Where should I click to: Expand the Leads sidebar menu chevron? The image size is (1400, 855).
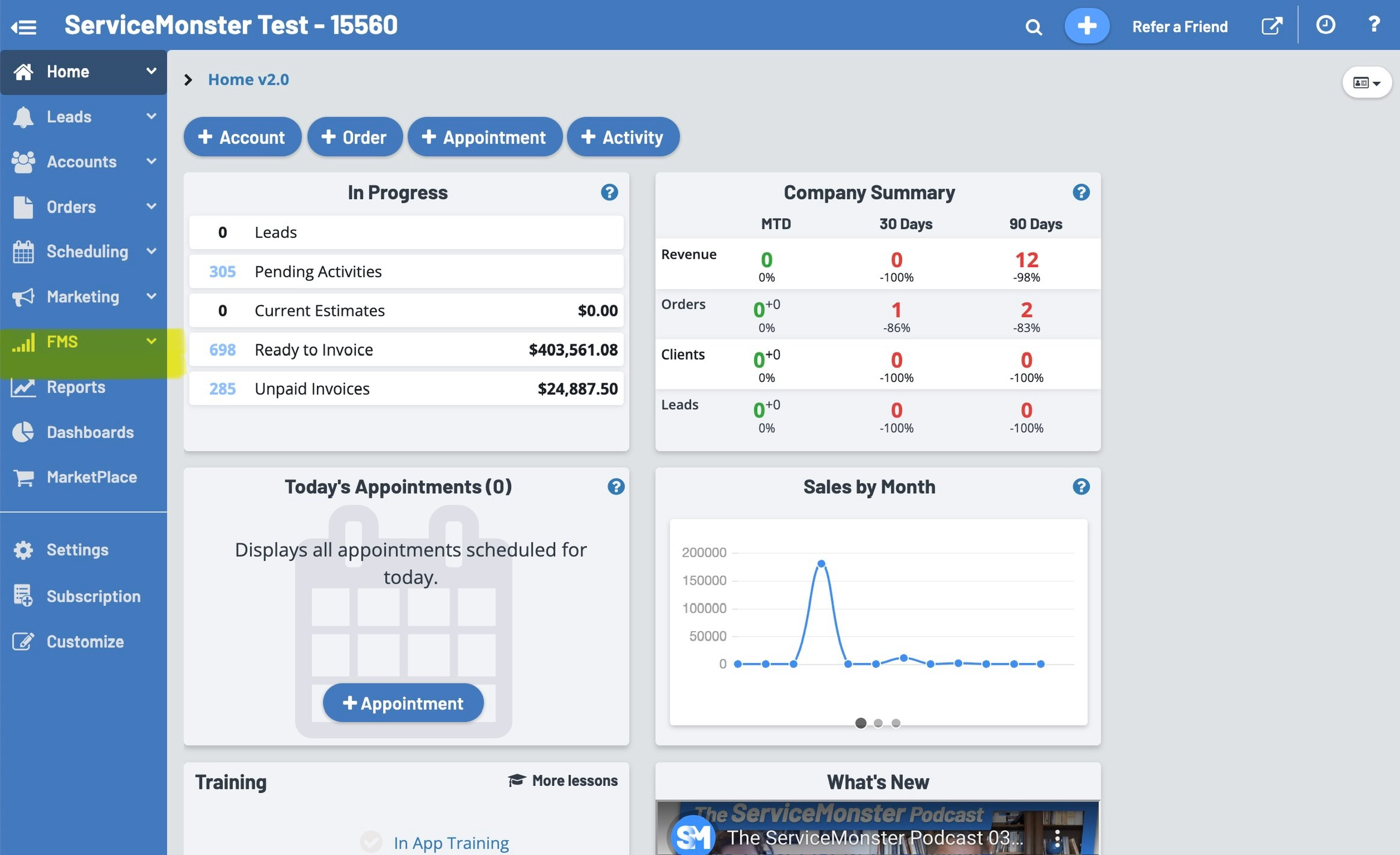(152, 116)
